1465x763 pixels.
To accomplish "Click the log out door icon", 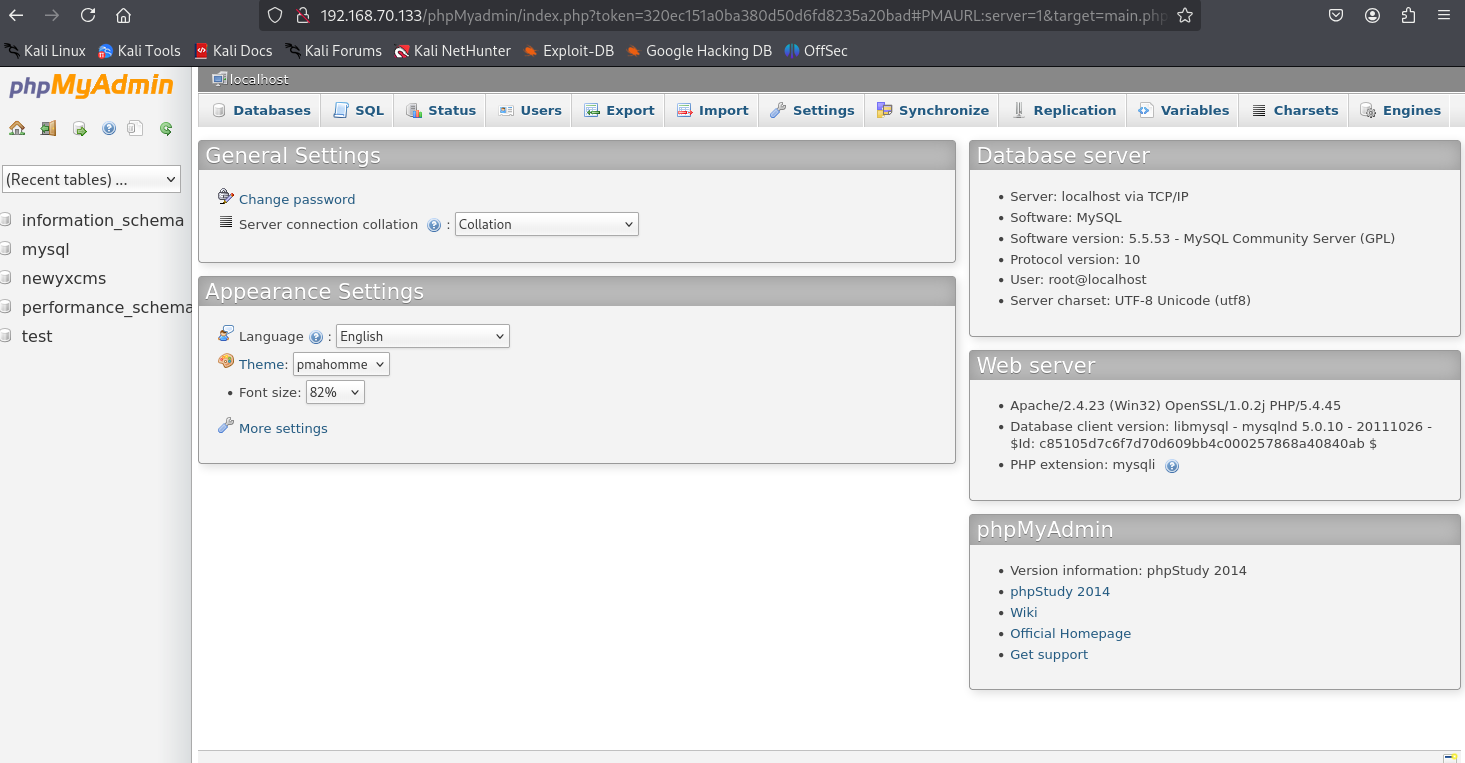I will [x=48, y=128].
